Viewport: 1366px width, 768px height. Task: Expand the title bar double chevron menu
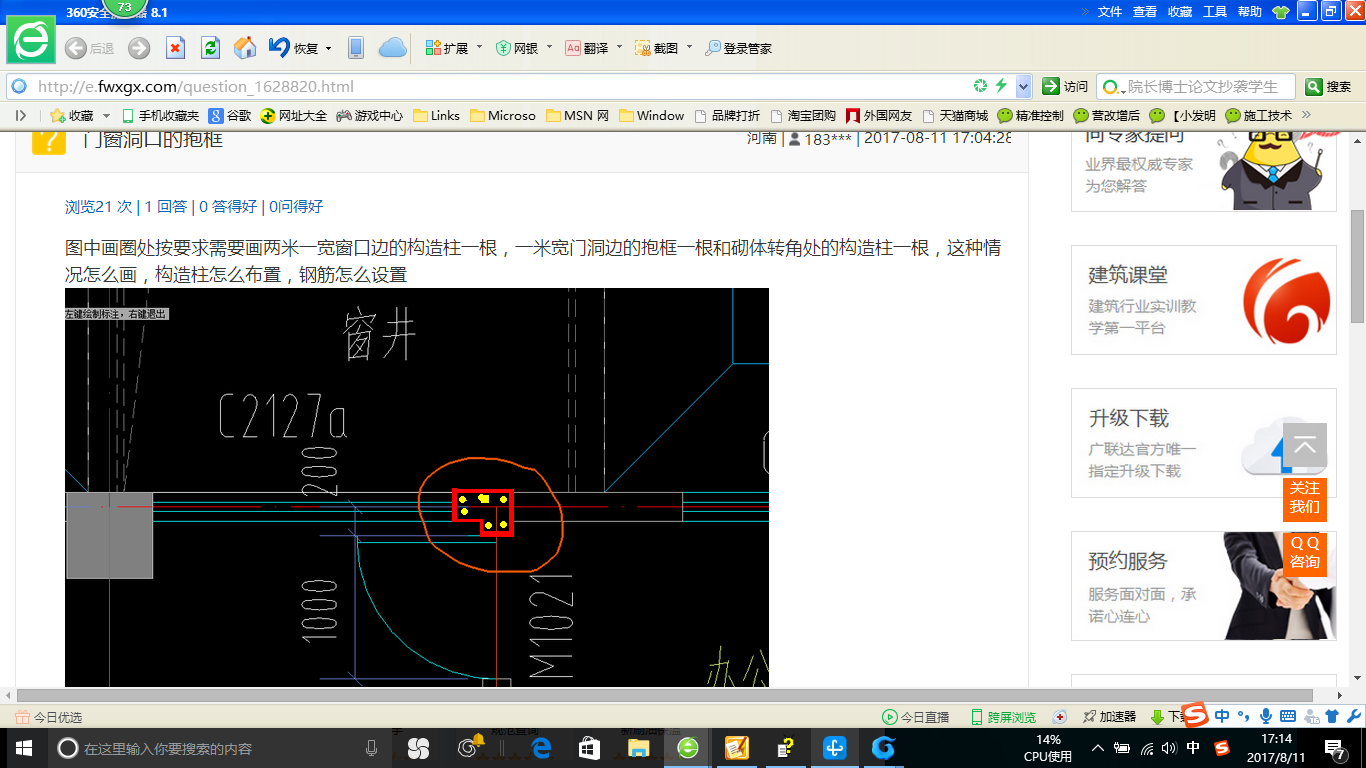[1084, 12]
